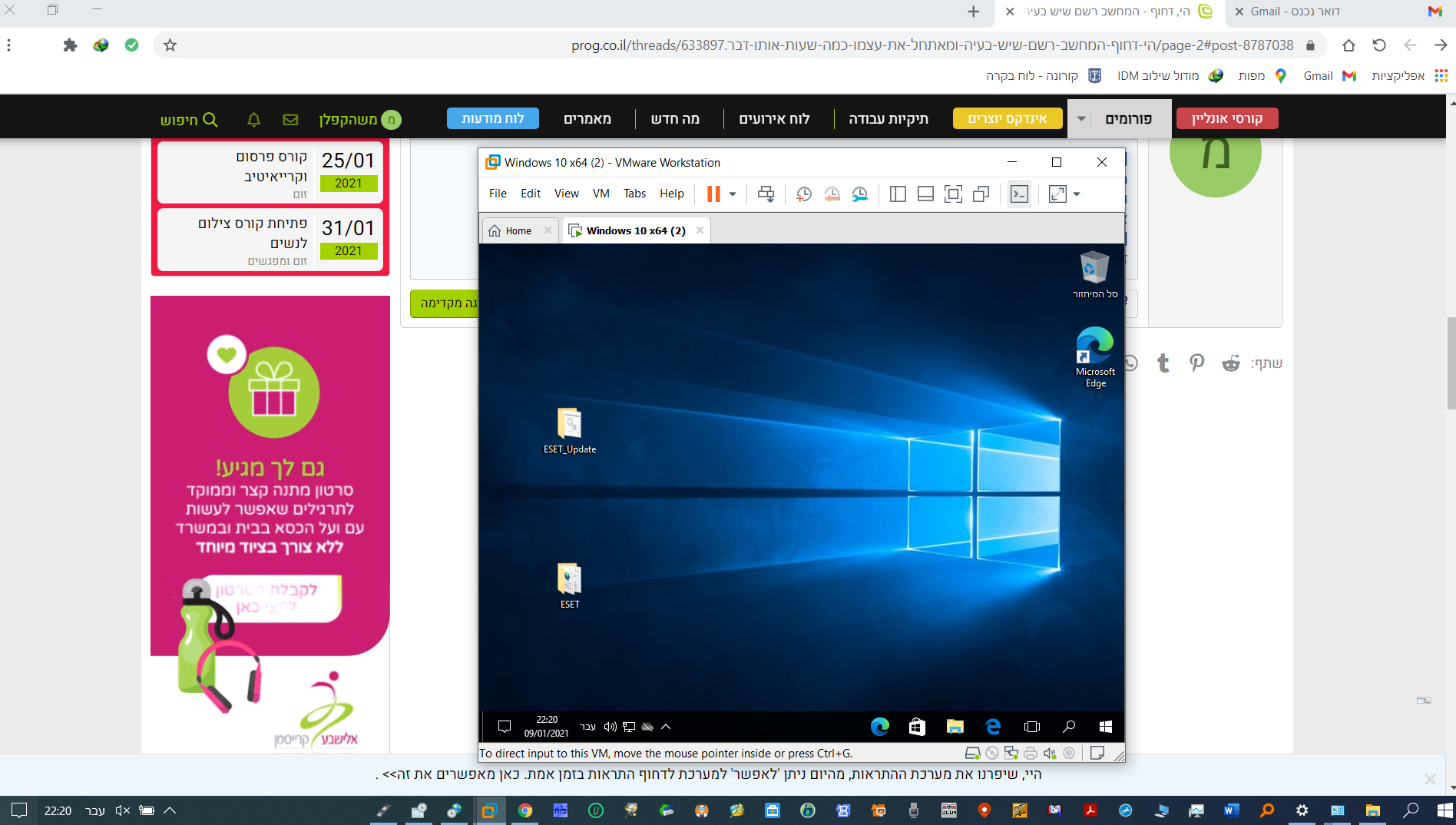Open the לוח מודעות blue button
This screenshot has width=1456, height=825.
[492, 118]
